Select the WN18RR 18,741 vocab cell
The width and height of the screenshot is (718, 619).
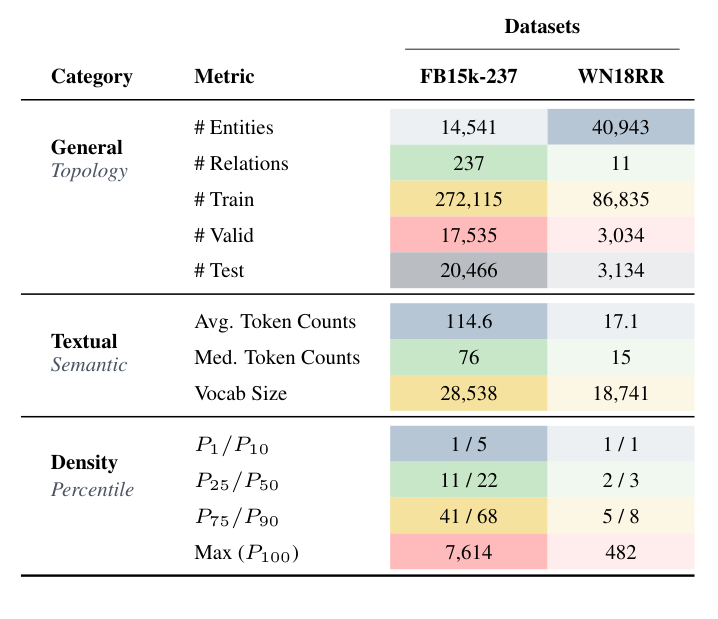click(620, 393)
